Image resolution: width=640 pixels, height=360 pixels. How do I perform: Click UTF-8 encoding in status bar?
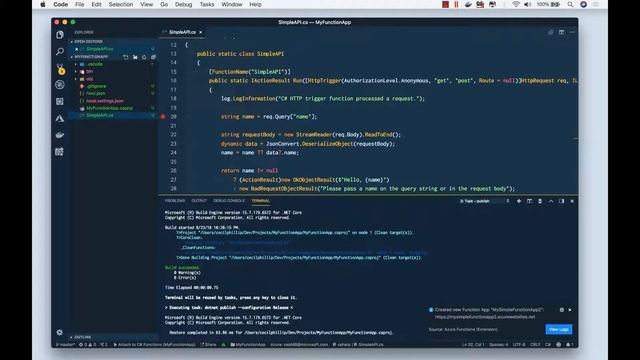519,344
